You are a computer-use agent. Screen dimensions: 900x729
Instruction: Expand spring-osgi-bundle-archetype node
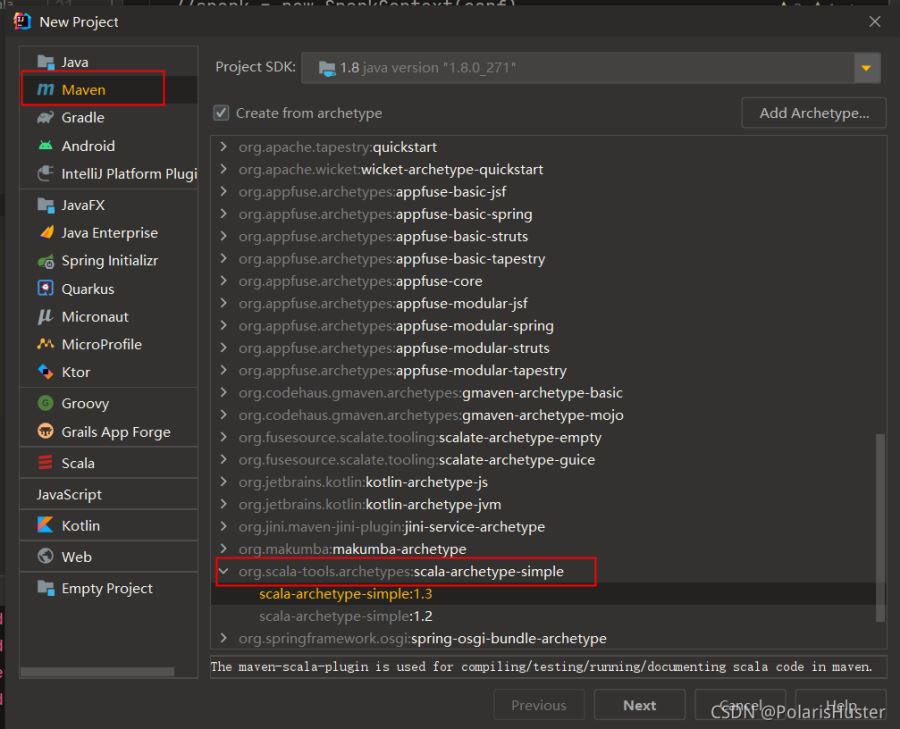224,638
